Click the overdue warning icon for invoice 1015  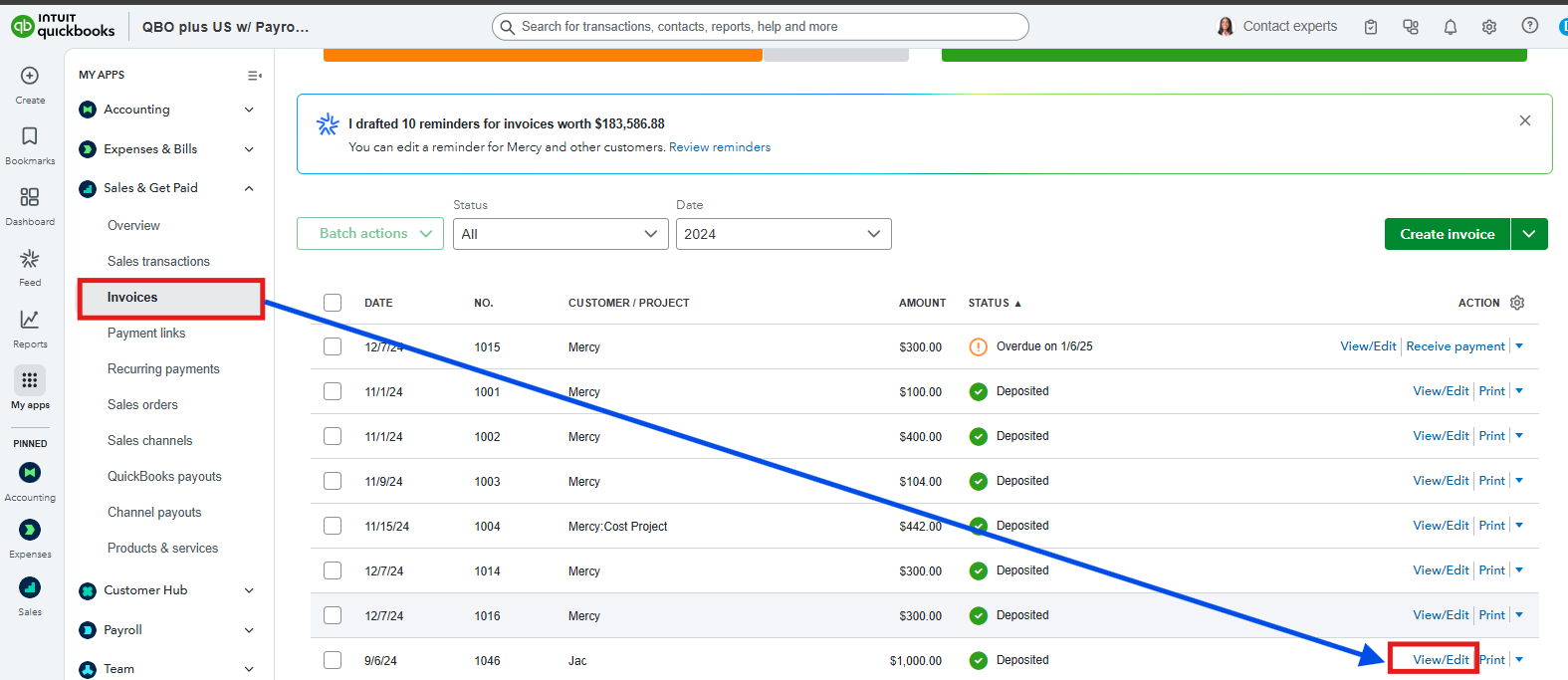(979, 346)
